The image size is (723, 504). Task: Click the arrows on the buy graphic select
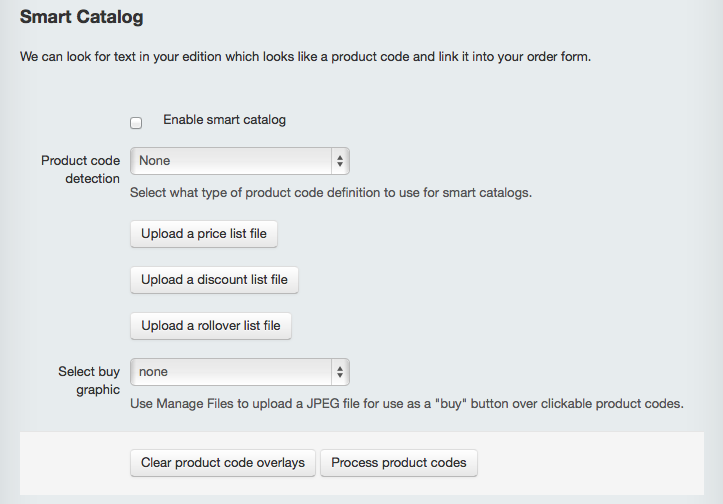pyautogui.click(x=340, y=372)
